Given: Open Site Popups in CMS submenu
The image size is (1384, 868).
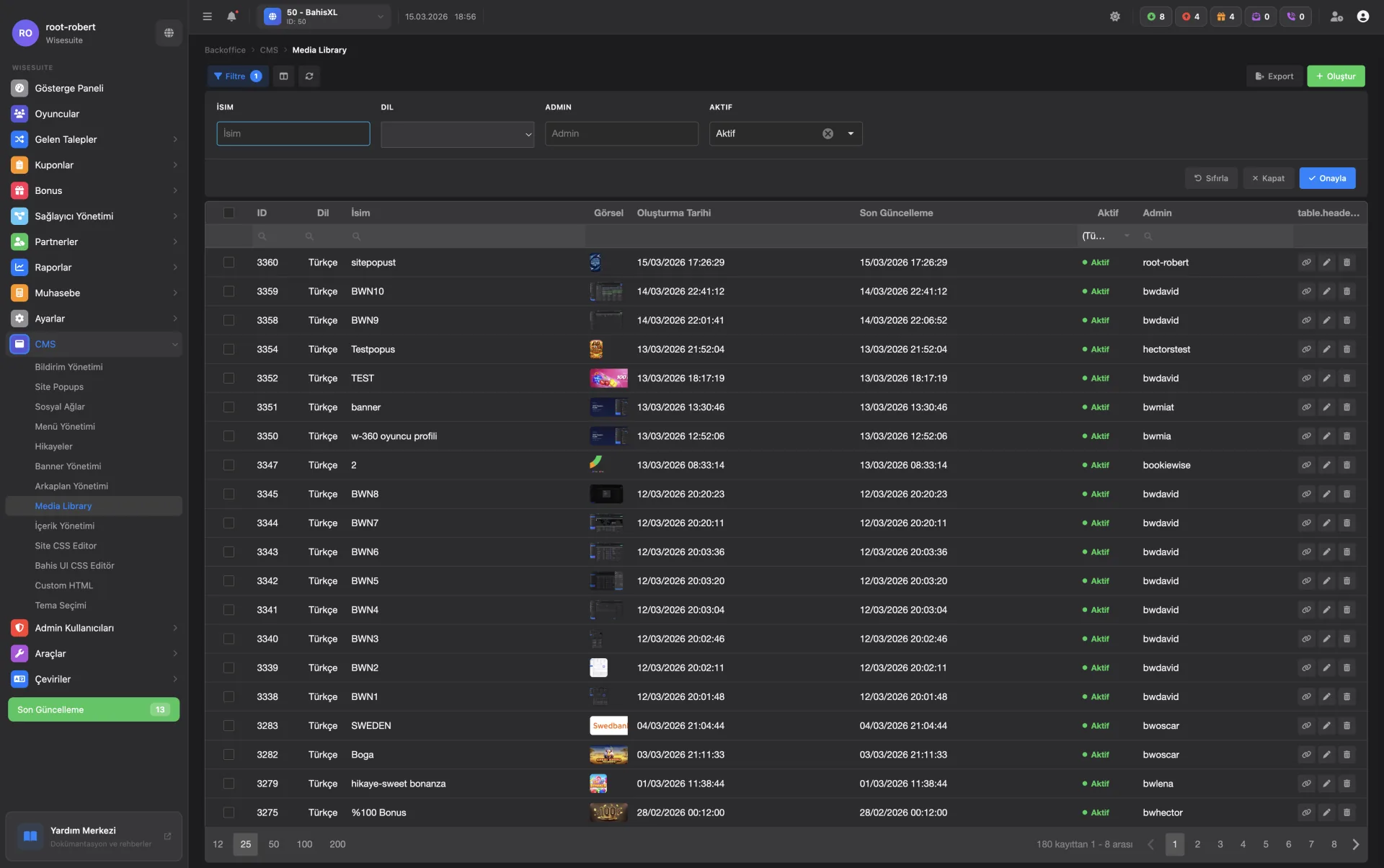Looking at the screenshot, I should click(59, 387).
